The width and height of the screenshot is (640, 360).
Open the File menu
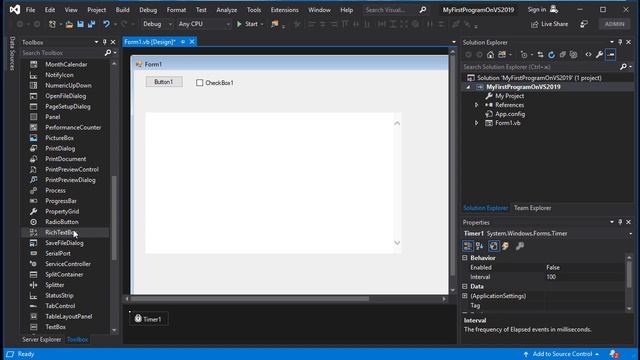[x=31, y=10]
